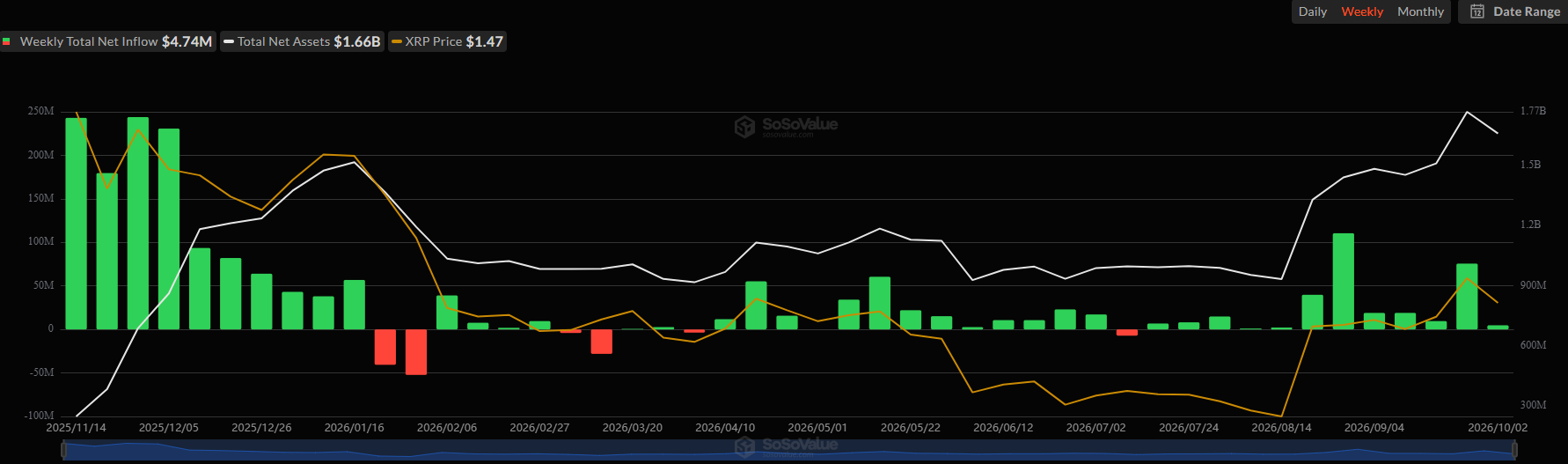Click x-axis label 2026/03/20
Image resolution: width=1568 pixels, height=464 pixels.
tap(633, 428)
